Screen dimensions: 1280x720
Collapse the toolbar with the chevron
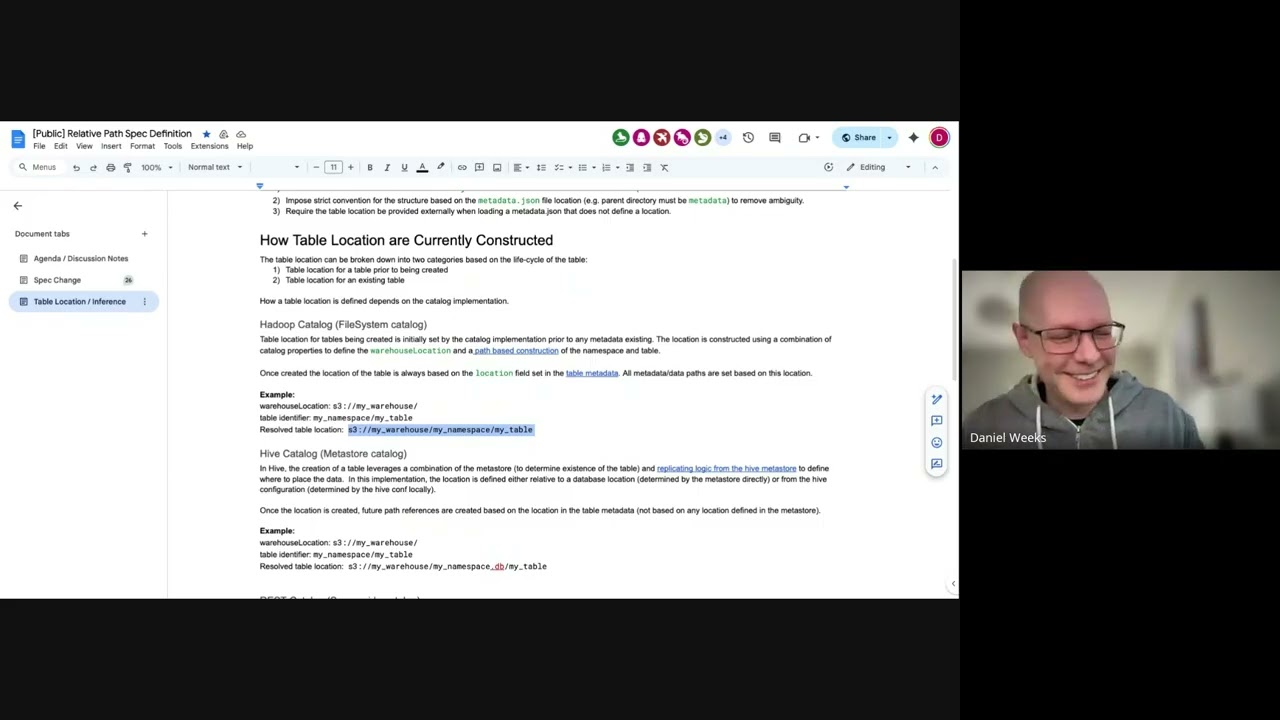point(935,168)
